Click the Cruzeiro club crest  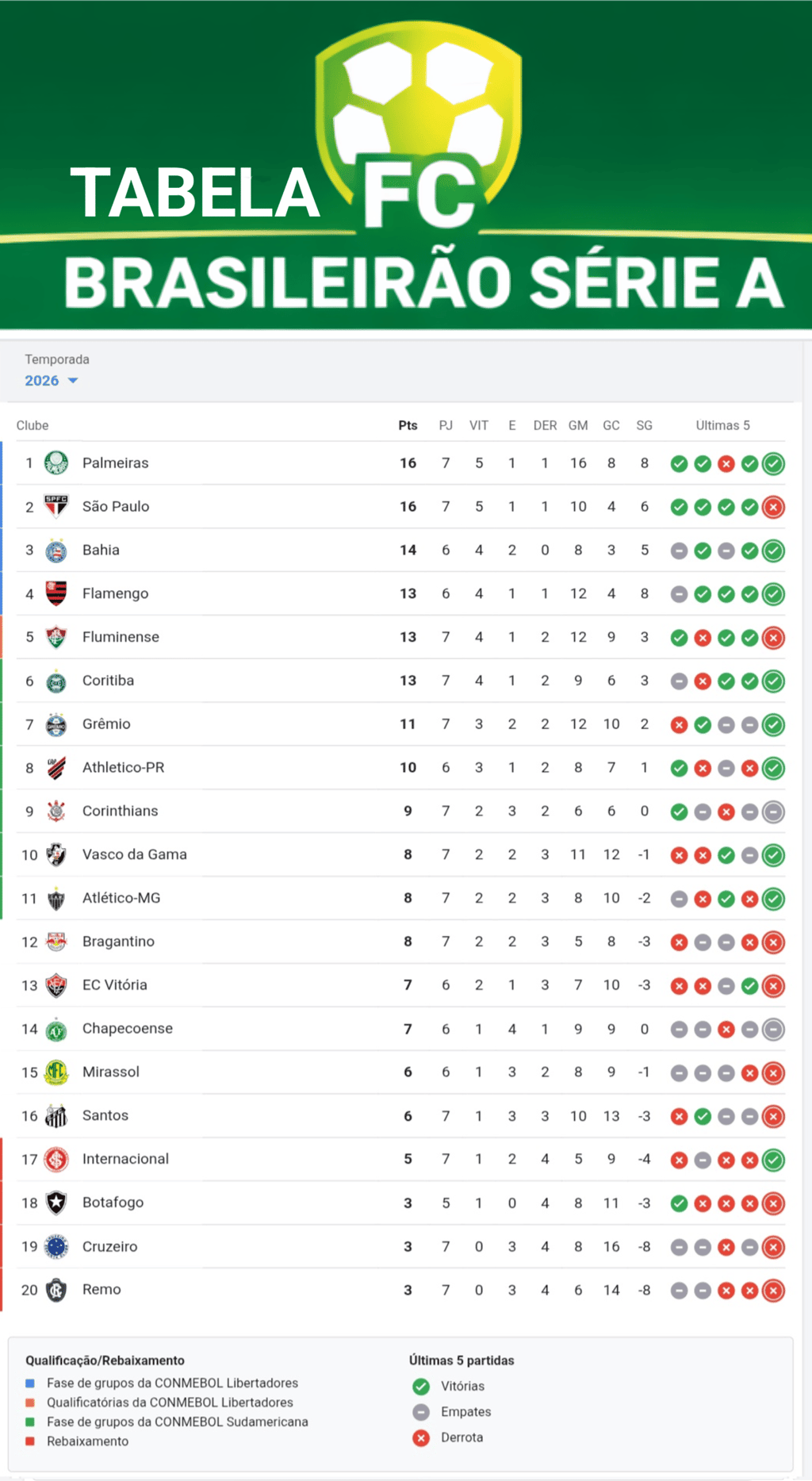(56, 1246)
